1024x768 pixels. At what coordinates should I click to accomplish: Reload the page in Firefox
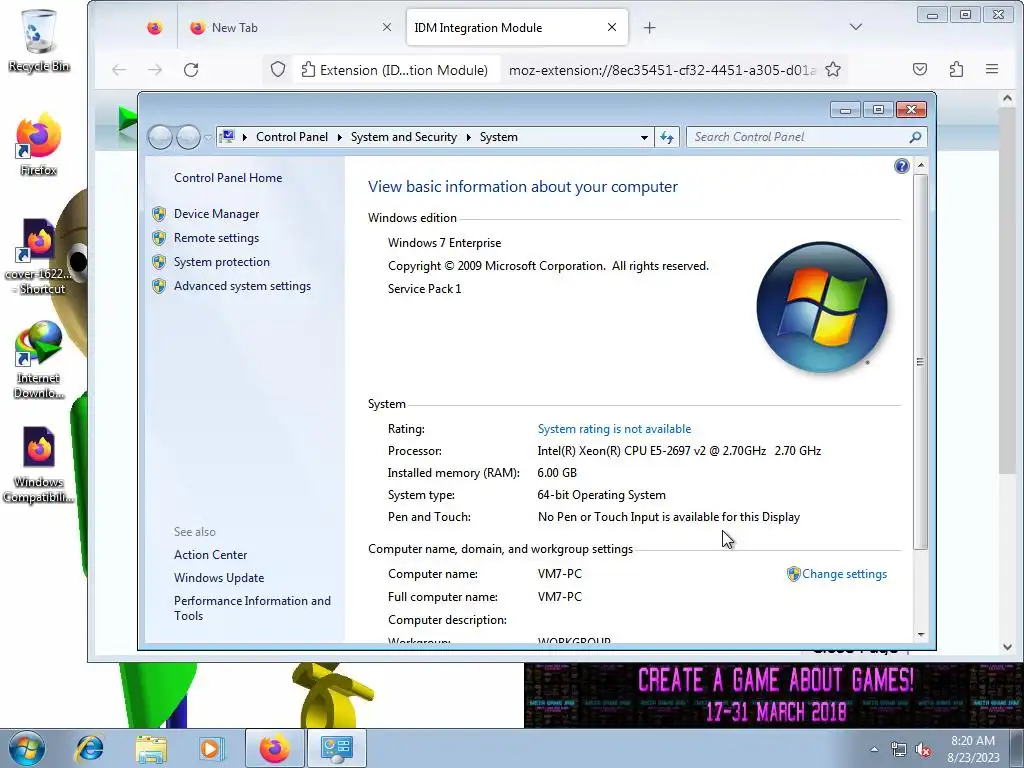point(191,69)
